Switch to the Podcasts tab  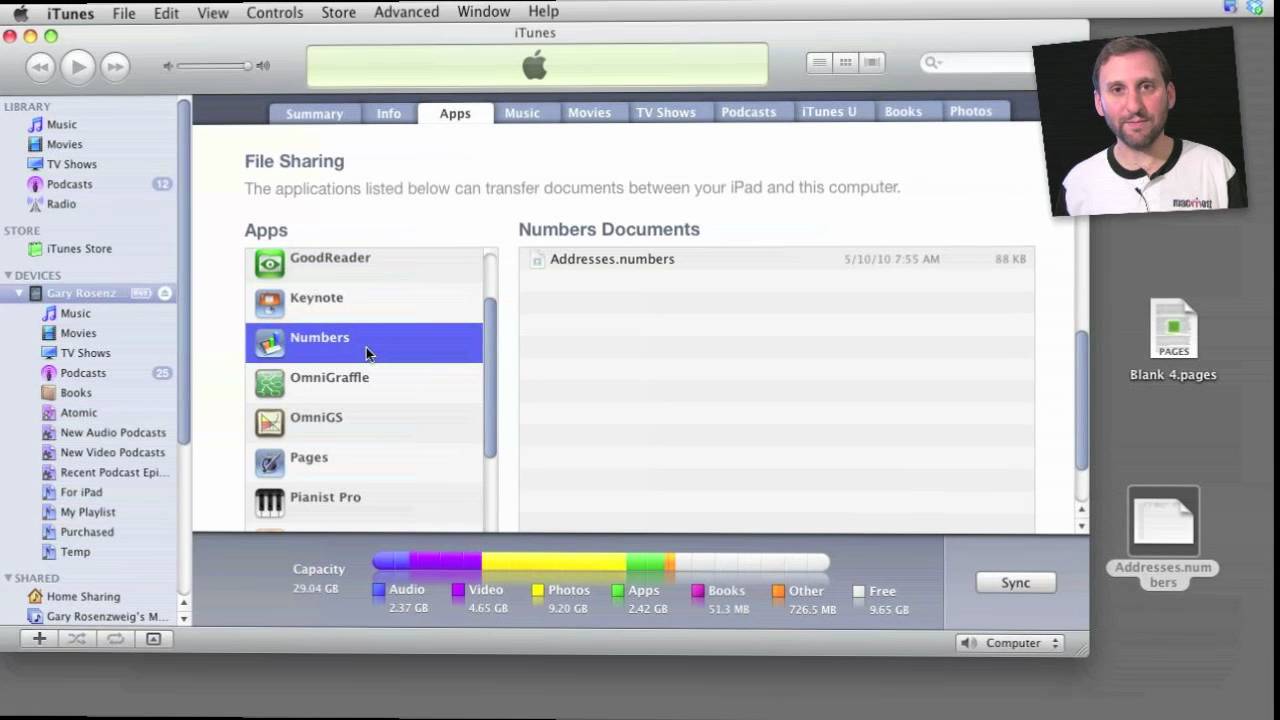(748, 112)
